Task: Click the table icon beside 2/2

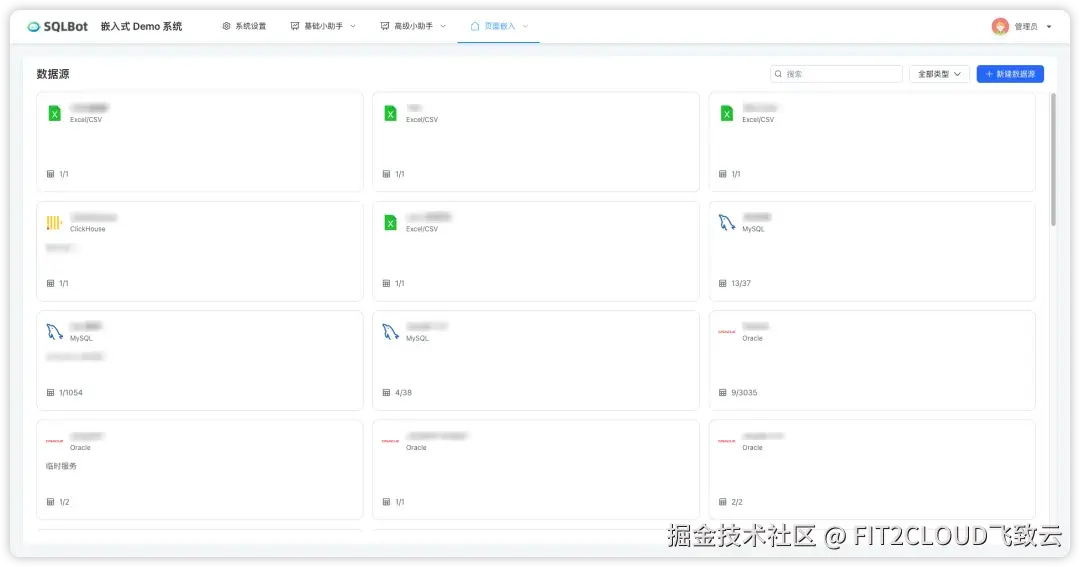Action: point(723,502)
